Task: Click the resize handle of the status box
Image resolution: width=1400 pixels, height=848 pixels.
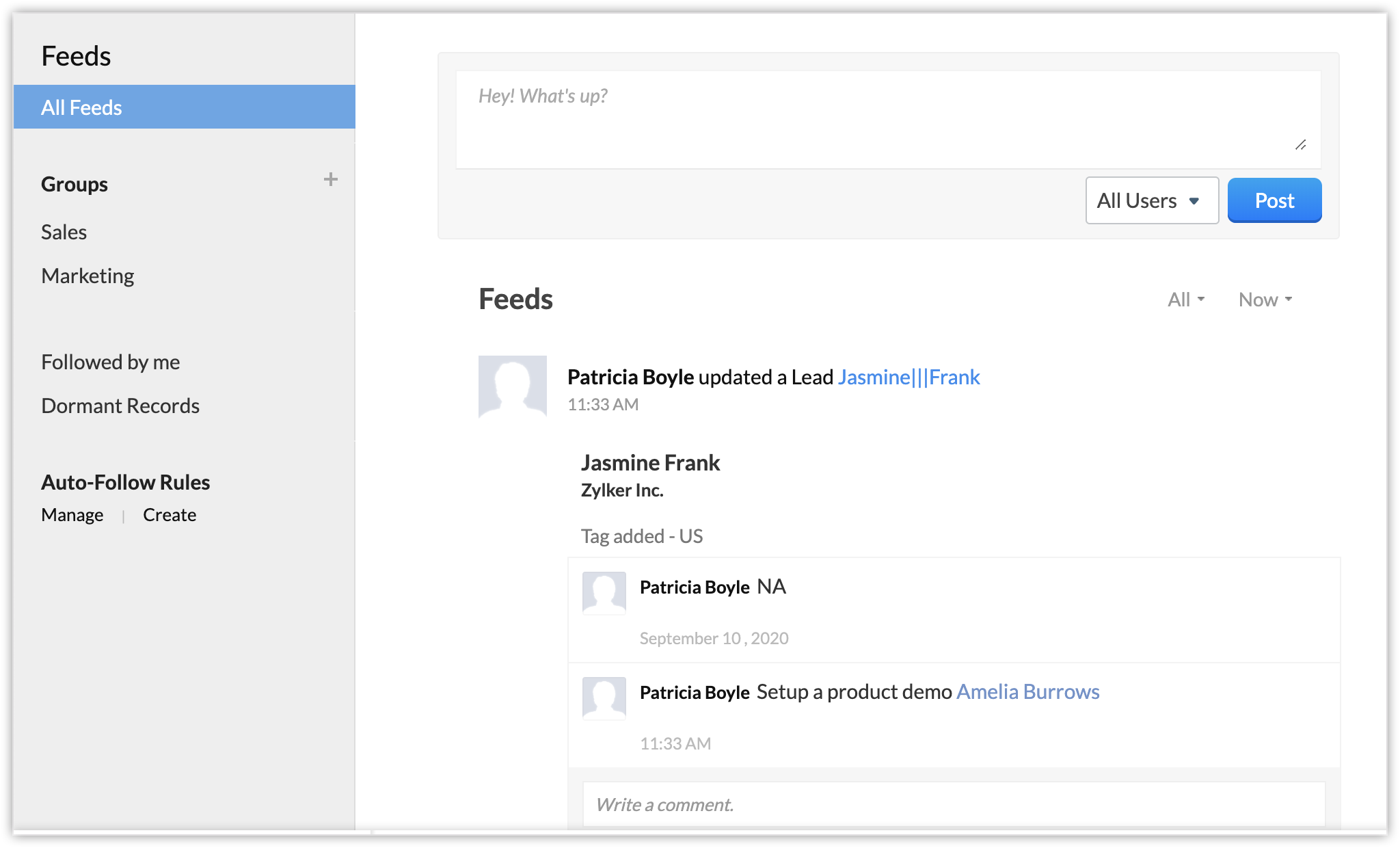Action: 1300,145
